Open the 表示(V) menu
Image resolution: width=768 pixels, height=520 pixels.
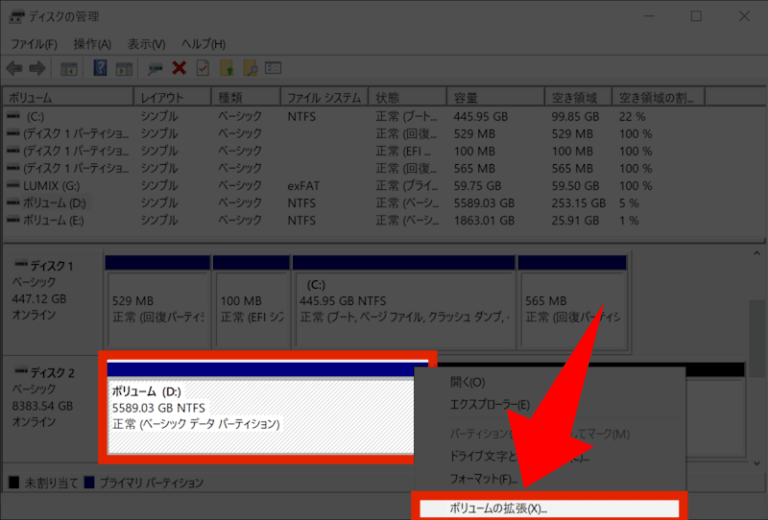click(146, 44)
